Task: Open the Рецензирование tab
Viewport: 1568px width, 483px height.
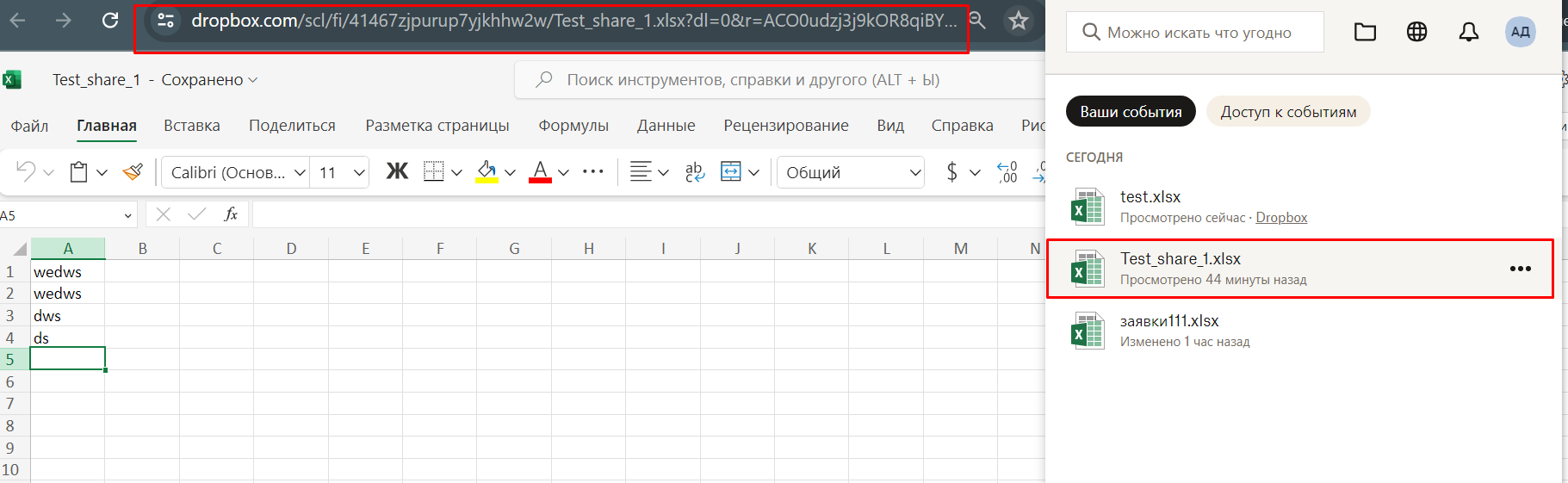Action: point(786,126)
